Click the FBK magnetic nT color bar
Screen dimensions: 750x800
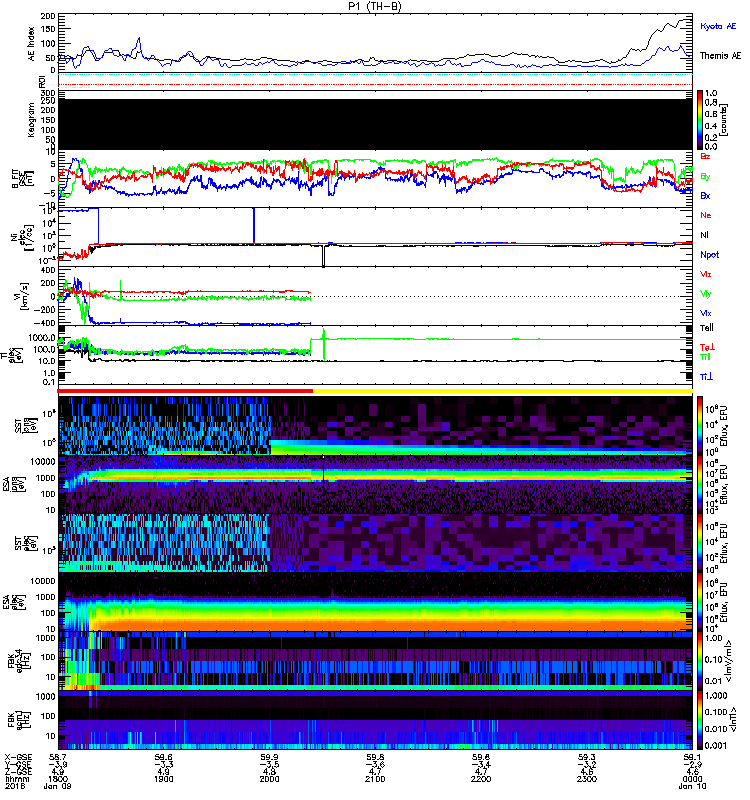[x=700, y=720]
